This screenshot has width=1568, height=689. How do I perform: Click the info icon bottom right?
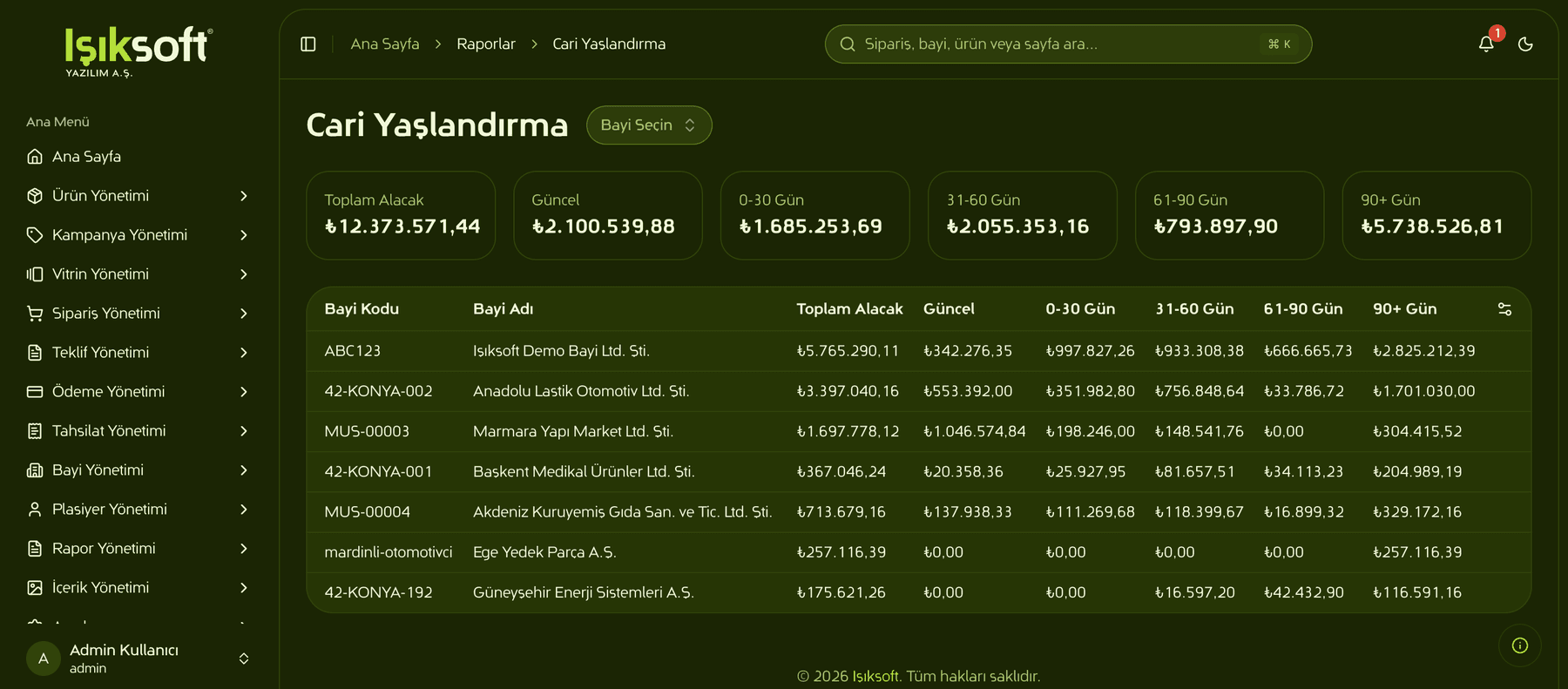click(x=1520, y=645)
